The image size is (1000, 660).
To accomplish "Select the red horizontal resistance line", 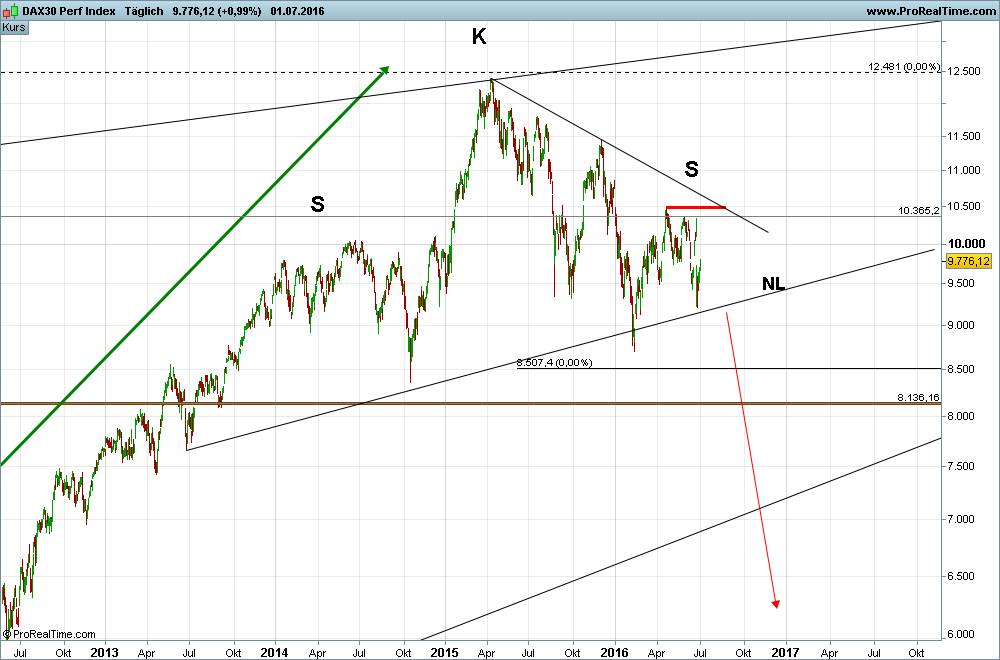I will point(694,207).
